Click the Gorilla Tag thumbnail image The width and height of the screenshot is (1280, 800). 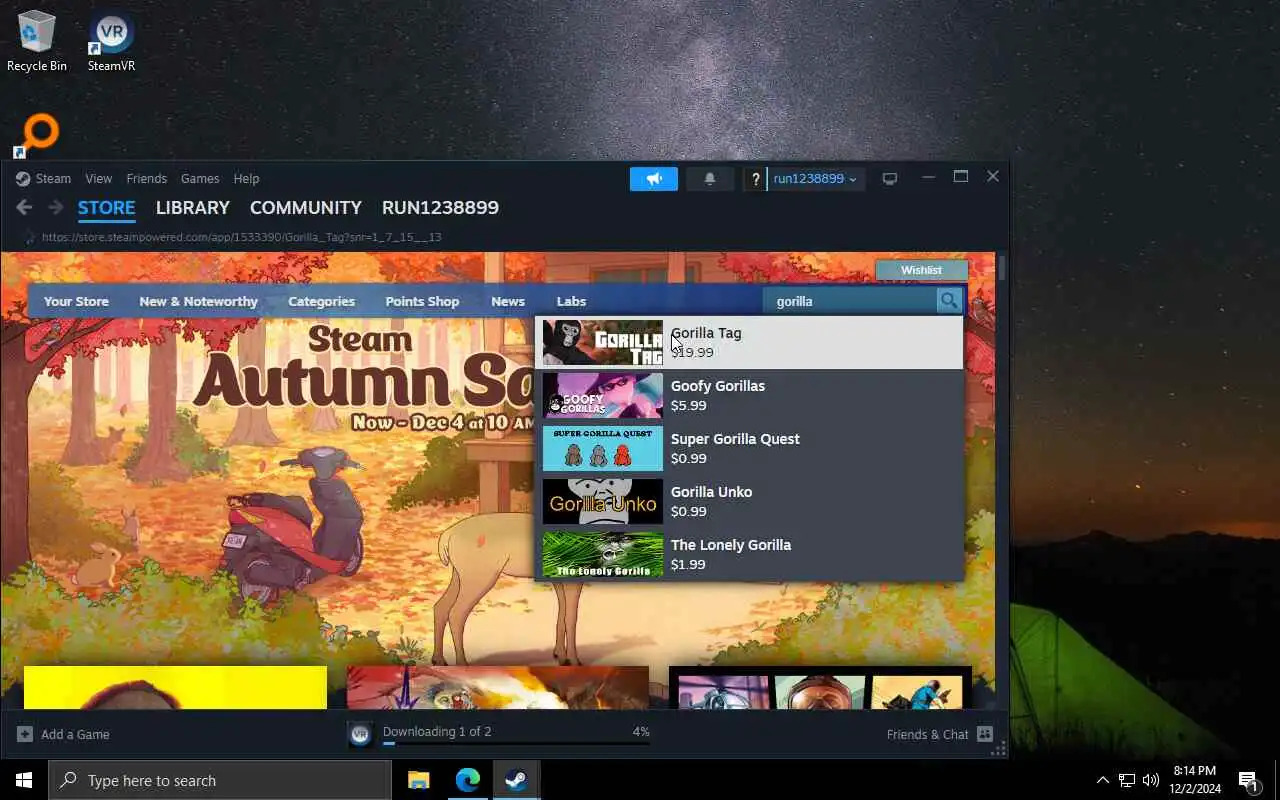coord(602,343)
